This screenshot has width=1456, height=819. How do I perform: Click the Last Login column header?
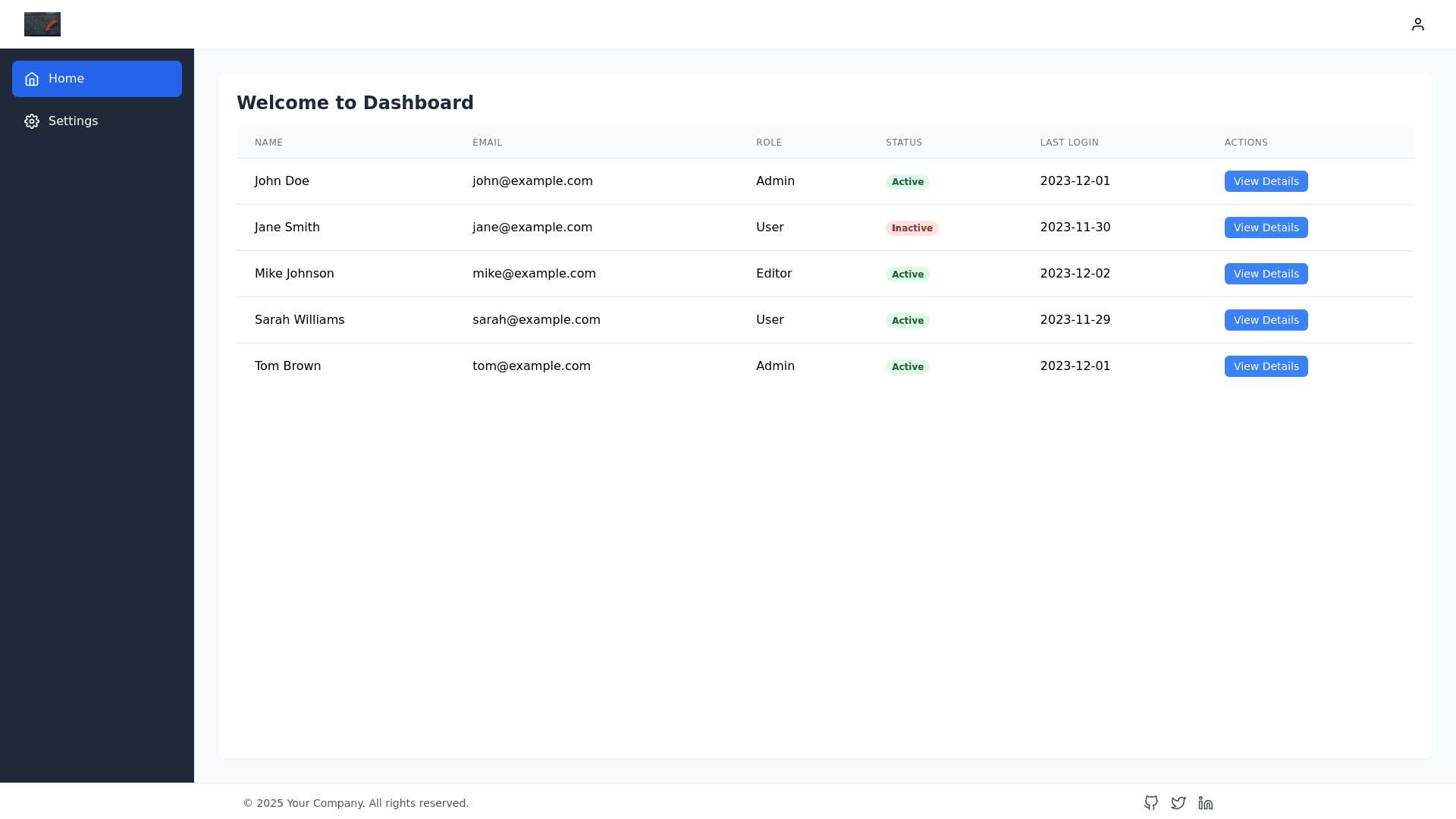(x=1068, y=143)
